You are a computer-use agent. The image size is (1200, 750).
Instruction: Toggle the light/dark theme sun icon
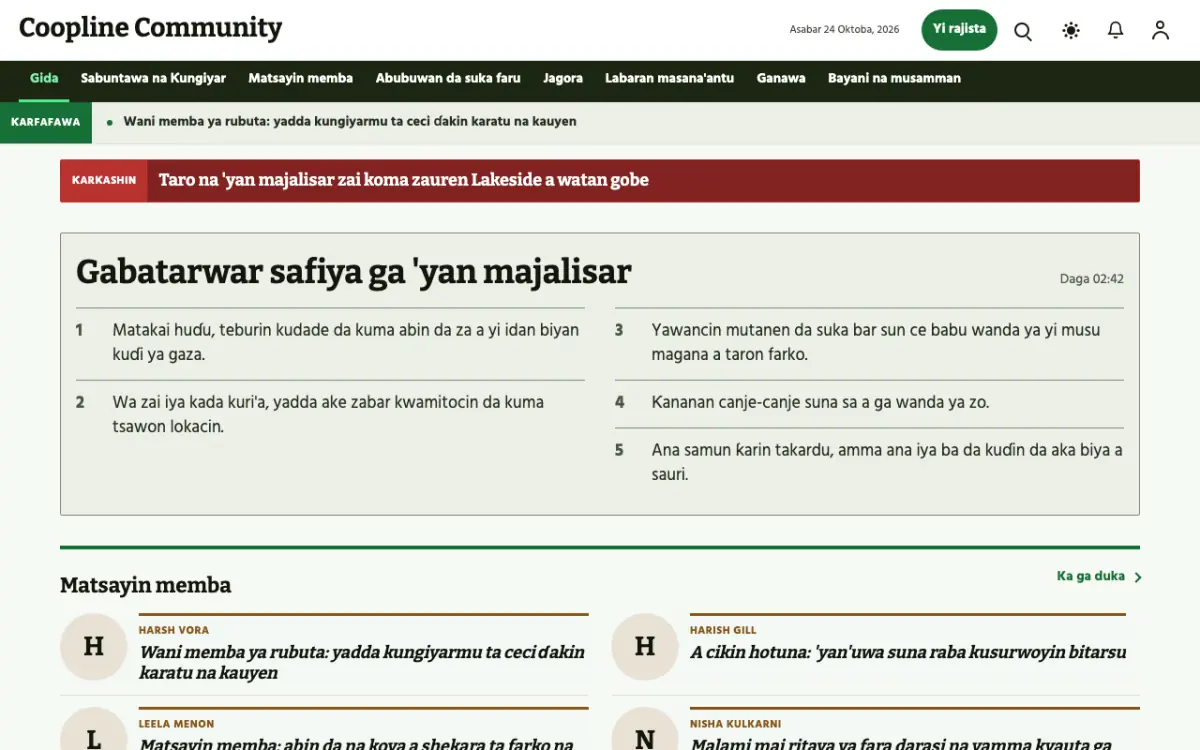tap(1071, 31)
